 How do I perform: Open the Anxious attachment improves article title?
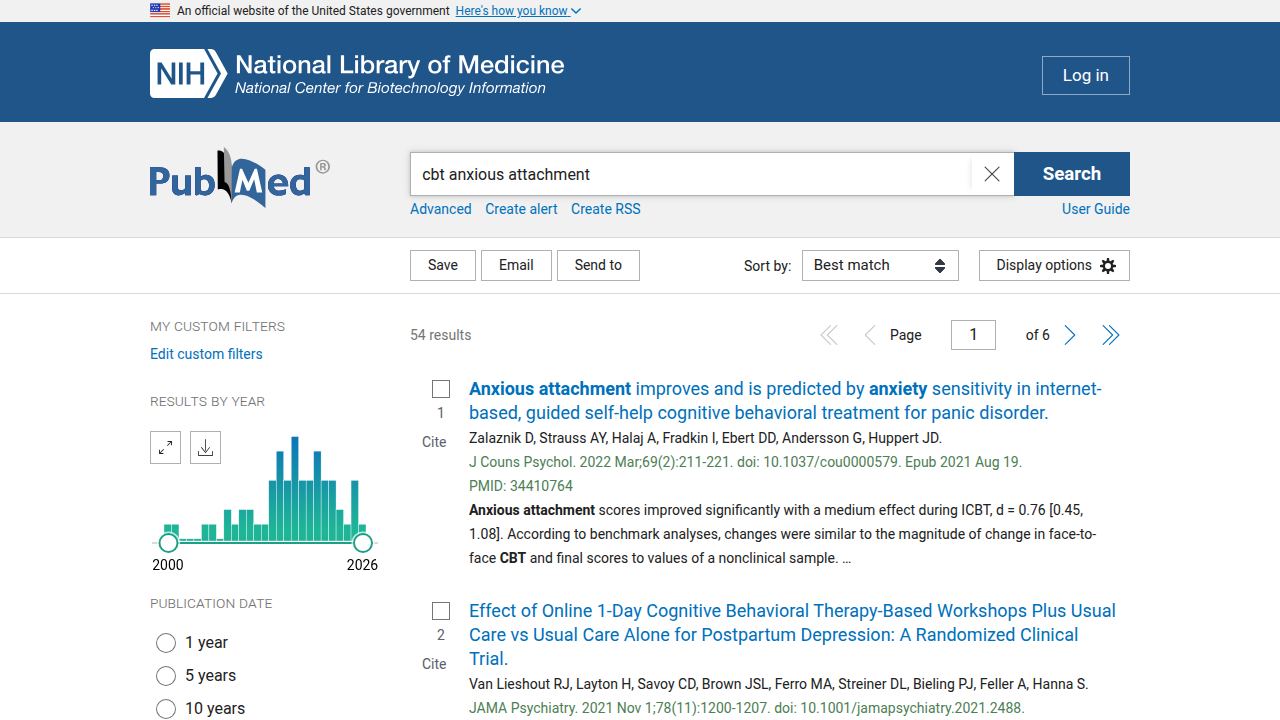point(785,401)
